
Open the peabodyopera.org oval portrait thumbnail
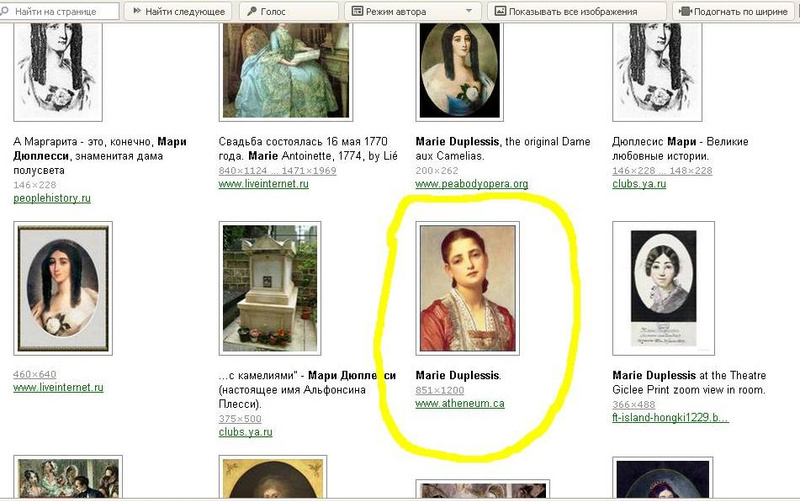click(x=459, y=70)
